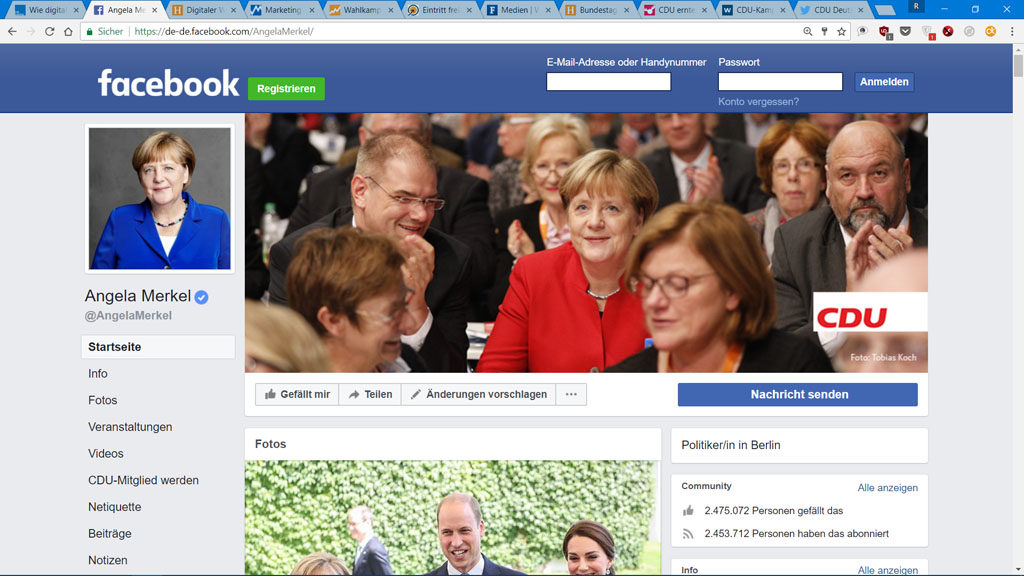Click the back navigation arrow
Screen dimensions: 1024x576
pyautogui.click(x=11, y=31)
